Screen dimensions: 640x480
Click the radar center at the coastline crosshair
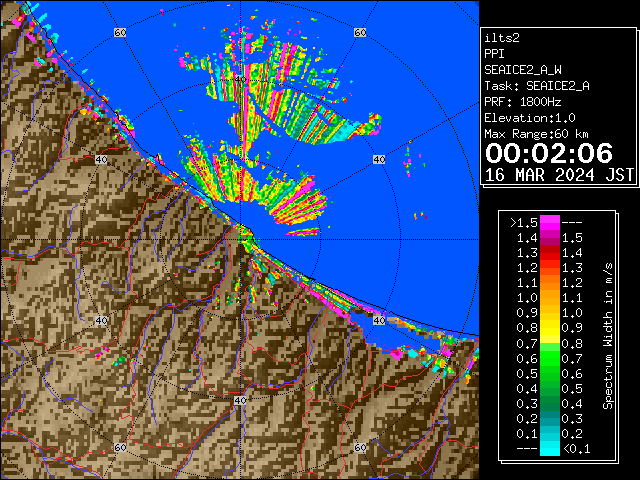pyautogui.click(x=240, y=240)
